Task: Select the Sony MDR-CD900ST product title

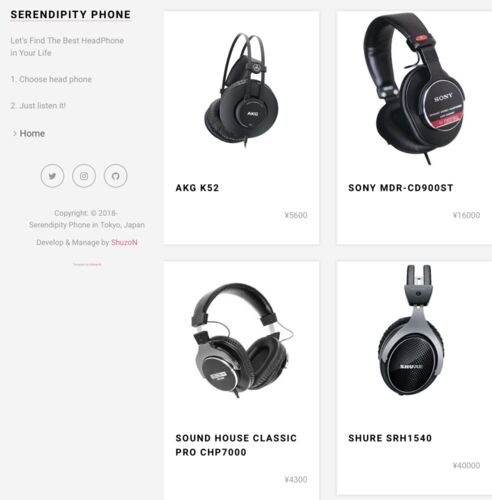Action: coord(401,188)
